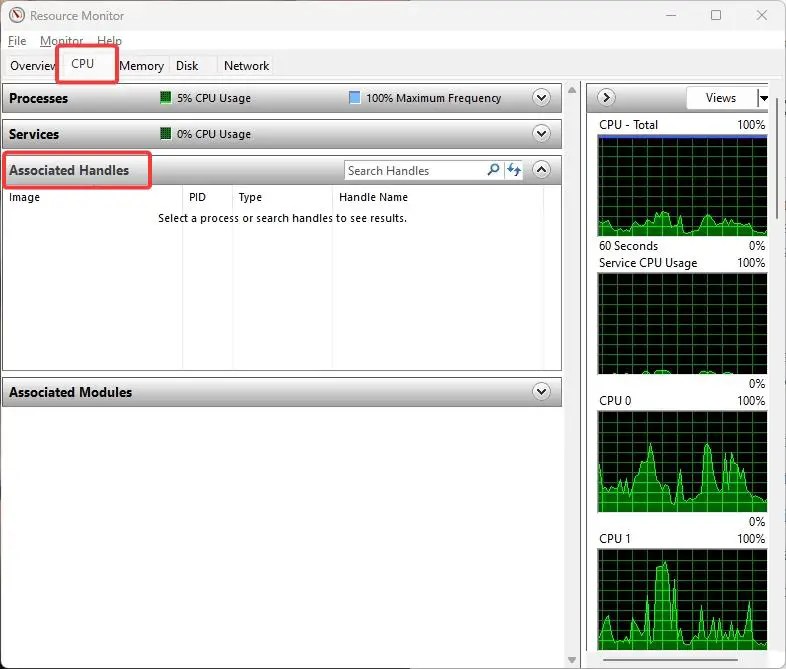Collapse the graphs pane with arrow button
Viewport: 786px width, 669px height.
pos(607,97)
